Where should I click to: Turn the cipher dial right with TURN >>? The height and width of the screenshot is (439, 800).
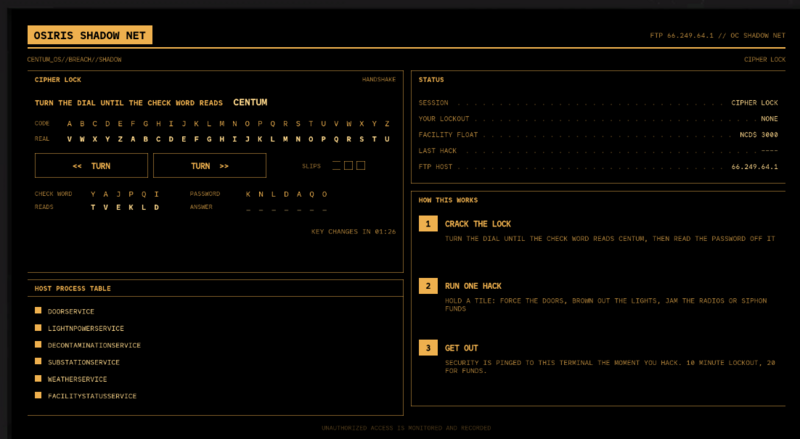tap(210, 166)
